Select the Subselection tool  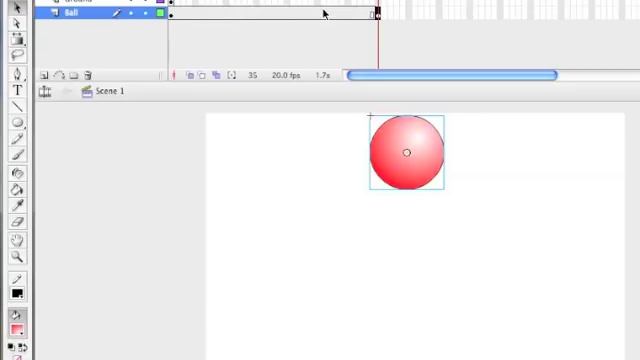click(17, 24)
